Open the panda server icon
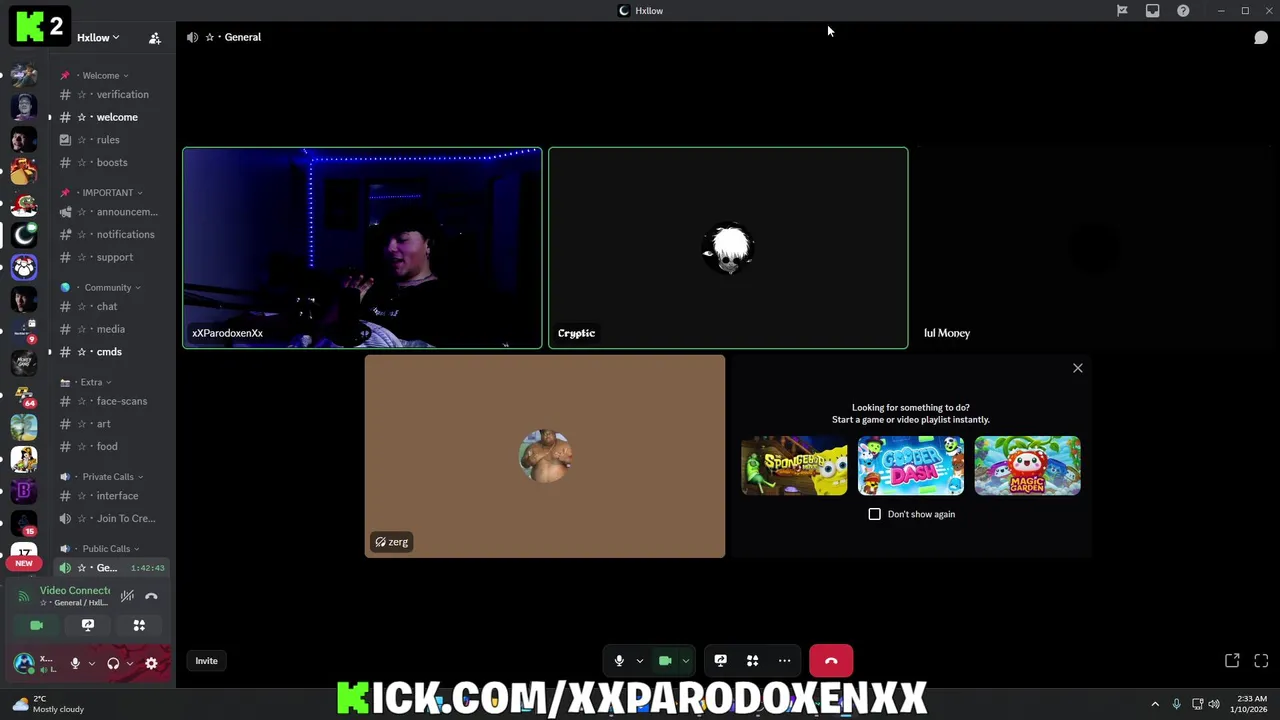The image size is (1280, 720). 24,267
